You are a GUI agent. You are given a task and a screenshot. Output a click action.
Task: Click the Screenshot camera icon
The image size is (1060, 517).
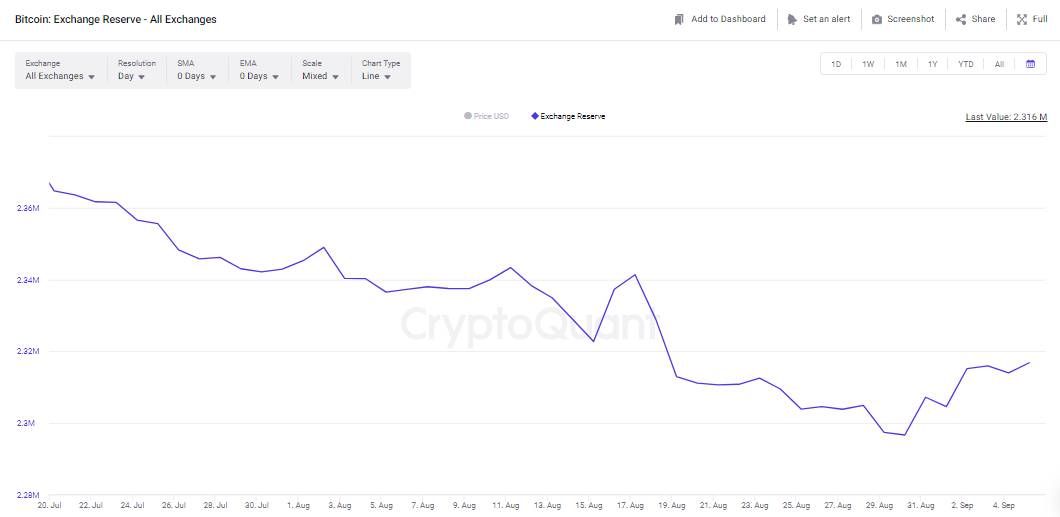tap(877, 19)
